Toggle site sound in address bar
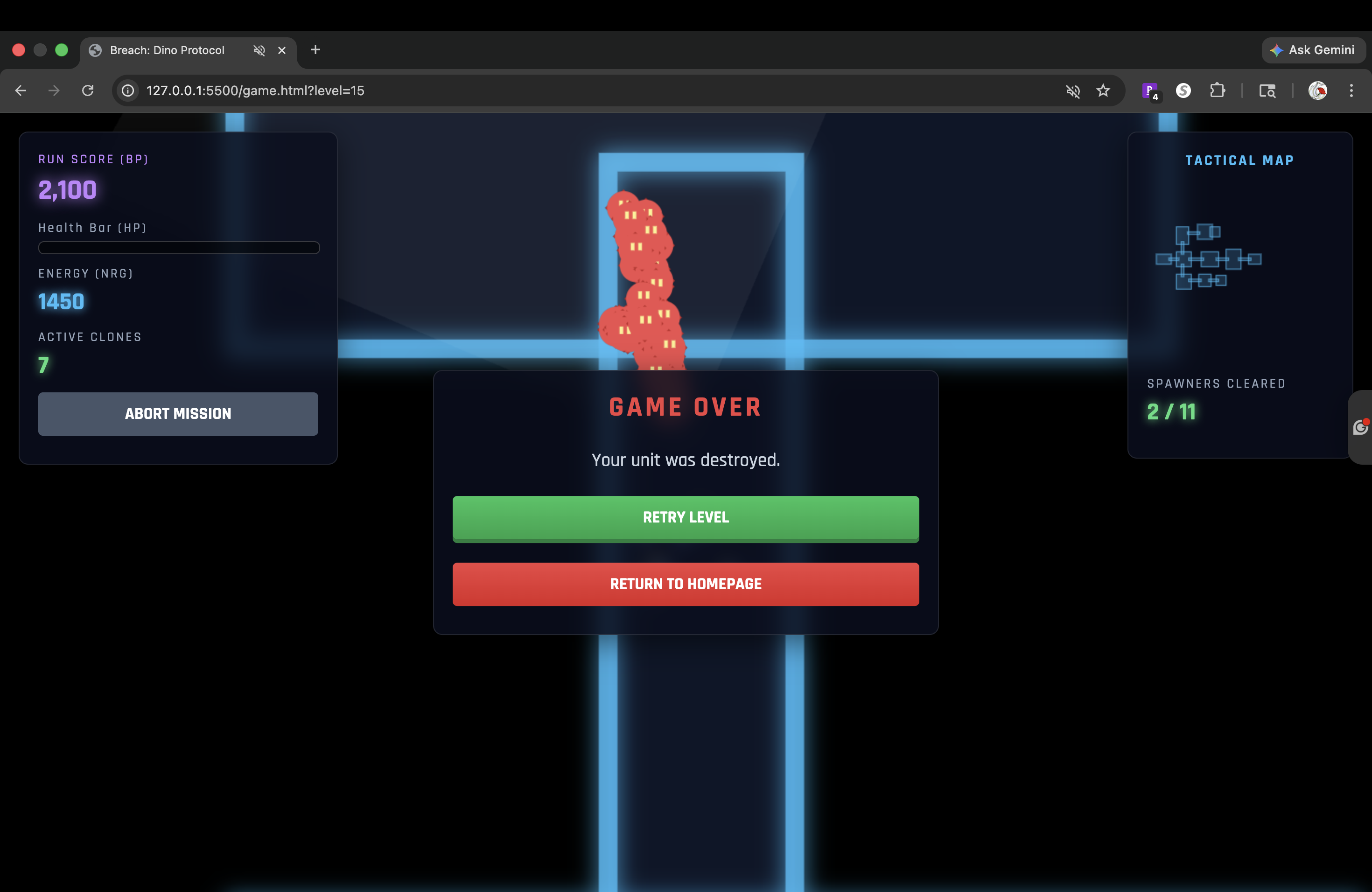This screenshot has width=1372, height=892. [1072, 91]
